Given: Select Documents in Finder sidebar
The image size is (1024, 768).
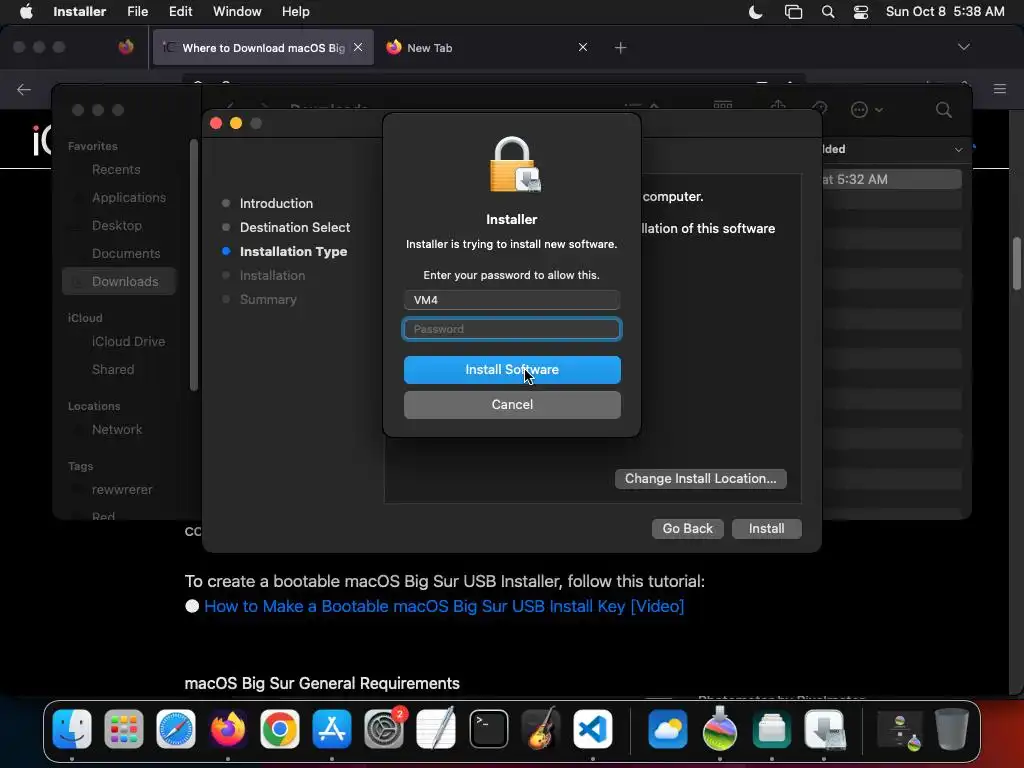Looking at the screenshot, I should click(126, 254).
